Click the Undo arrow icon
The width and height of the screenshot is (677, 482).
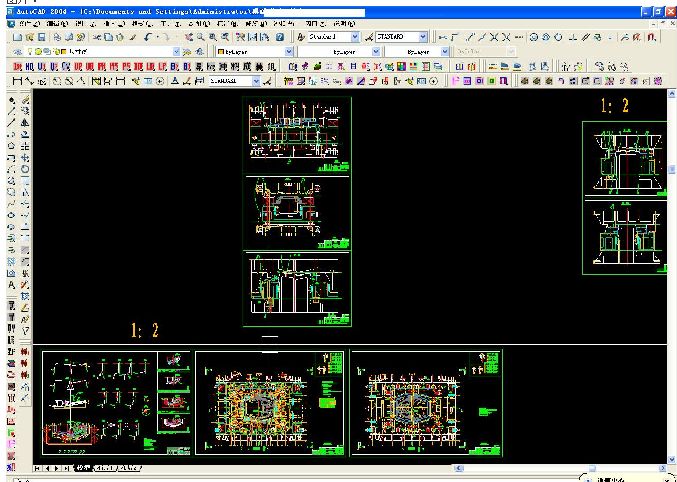point(148,38)
